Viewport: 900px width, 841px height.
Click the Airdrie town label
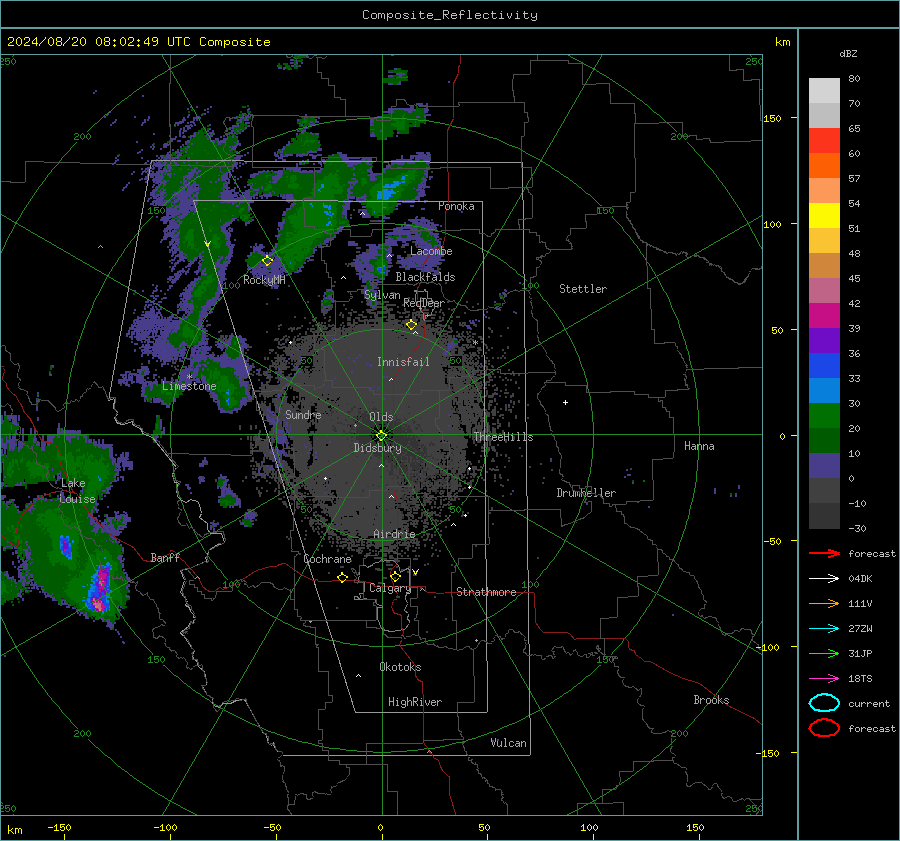click(x=394, y=534)
